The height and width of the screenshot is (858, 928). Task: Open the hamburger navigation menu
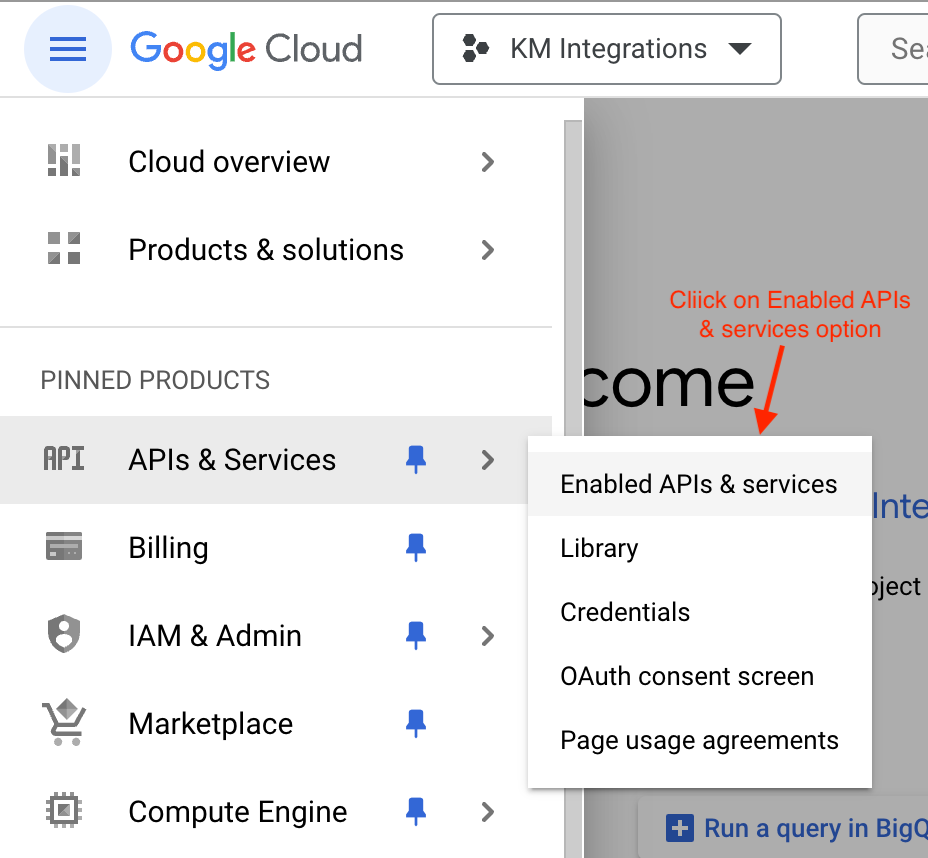[x=67, y=49]
